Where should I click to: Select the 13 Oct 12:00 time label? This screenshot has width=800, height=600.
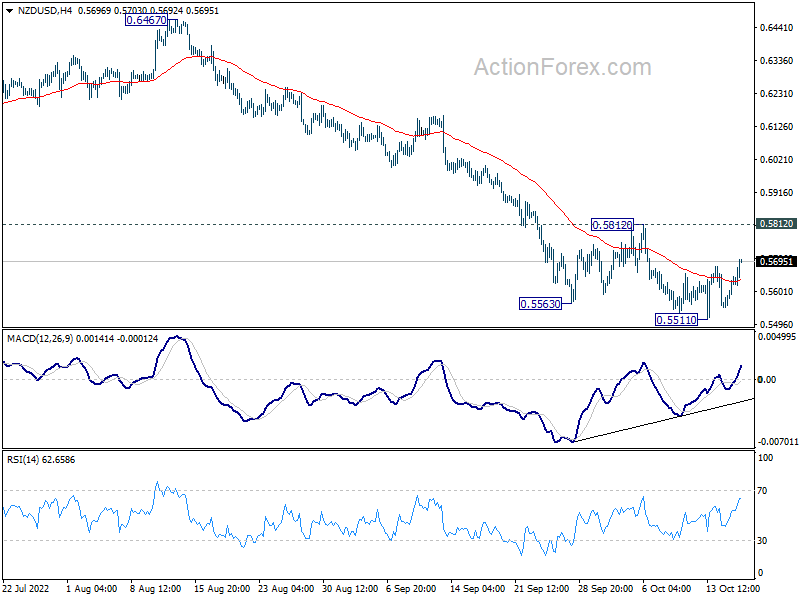click(733, 589)
